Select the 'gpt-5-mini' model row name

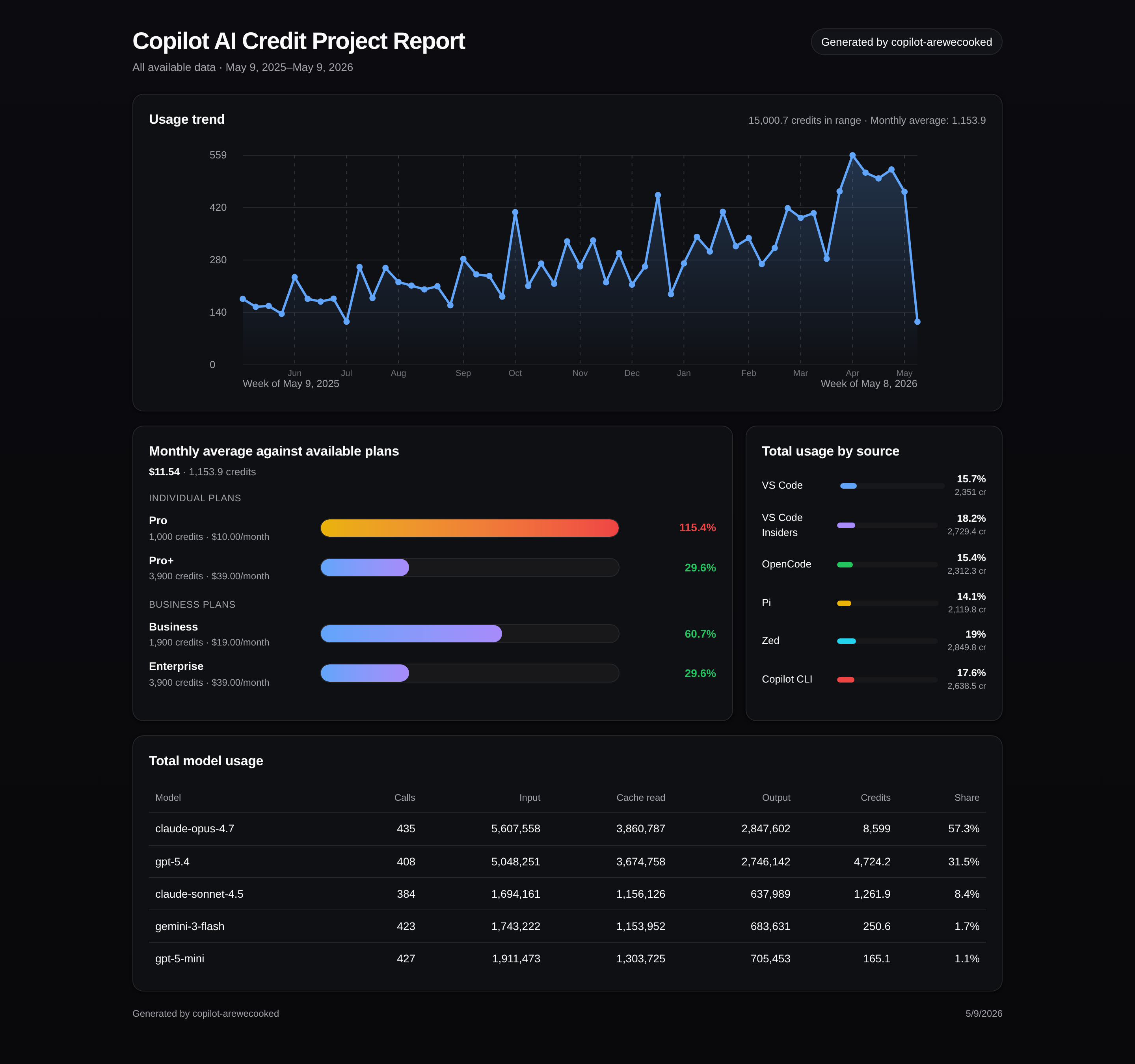coord(180,959)
